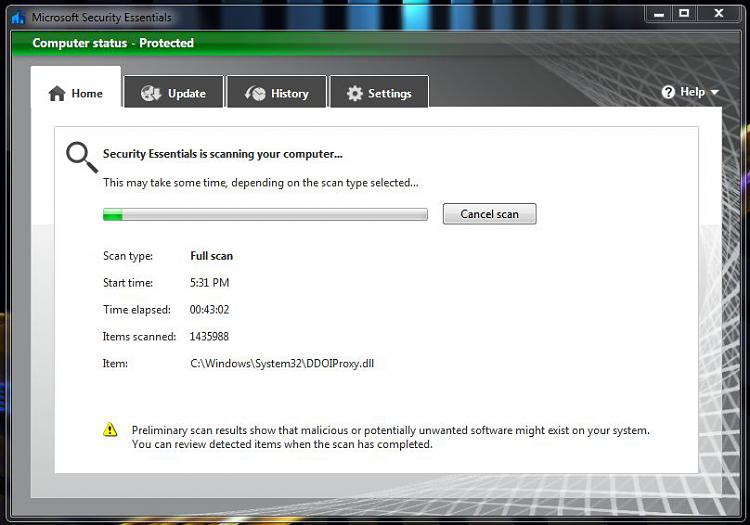
Task: Click the scan progress bar
Action: [x=265, y=215]
